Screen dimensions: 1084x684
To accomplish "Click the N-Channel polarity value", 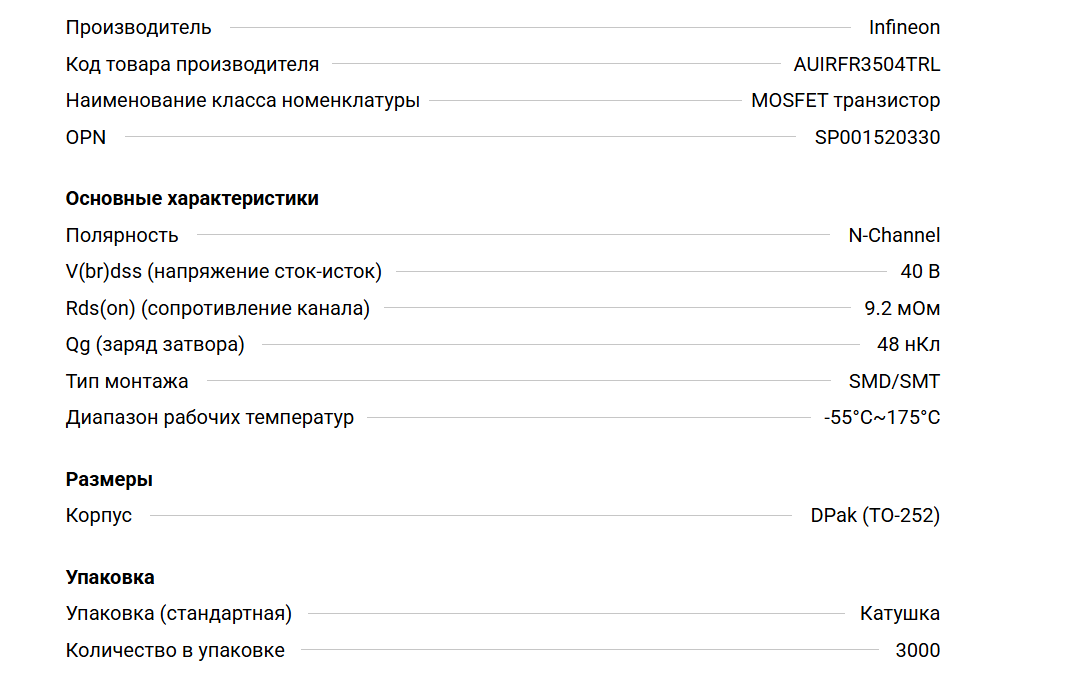I will click(894, 236).
